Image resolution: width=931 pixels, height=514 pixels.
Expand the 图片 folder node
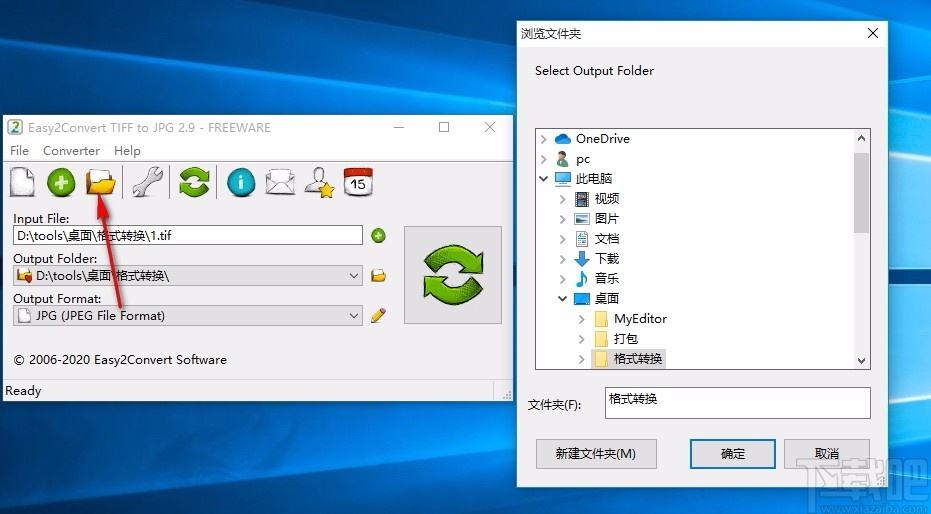point(562,219)
